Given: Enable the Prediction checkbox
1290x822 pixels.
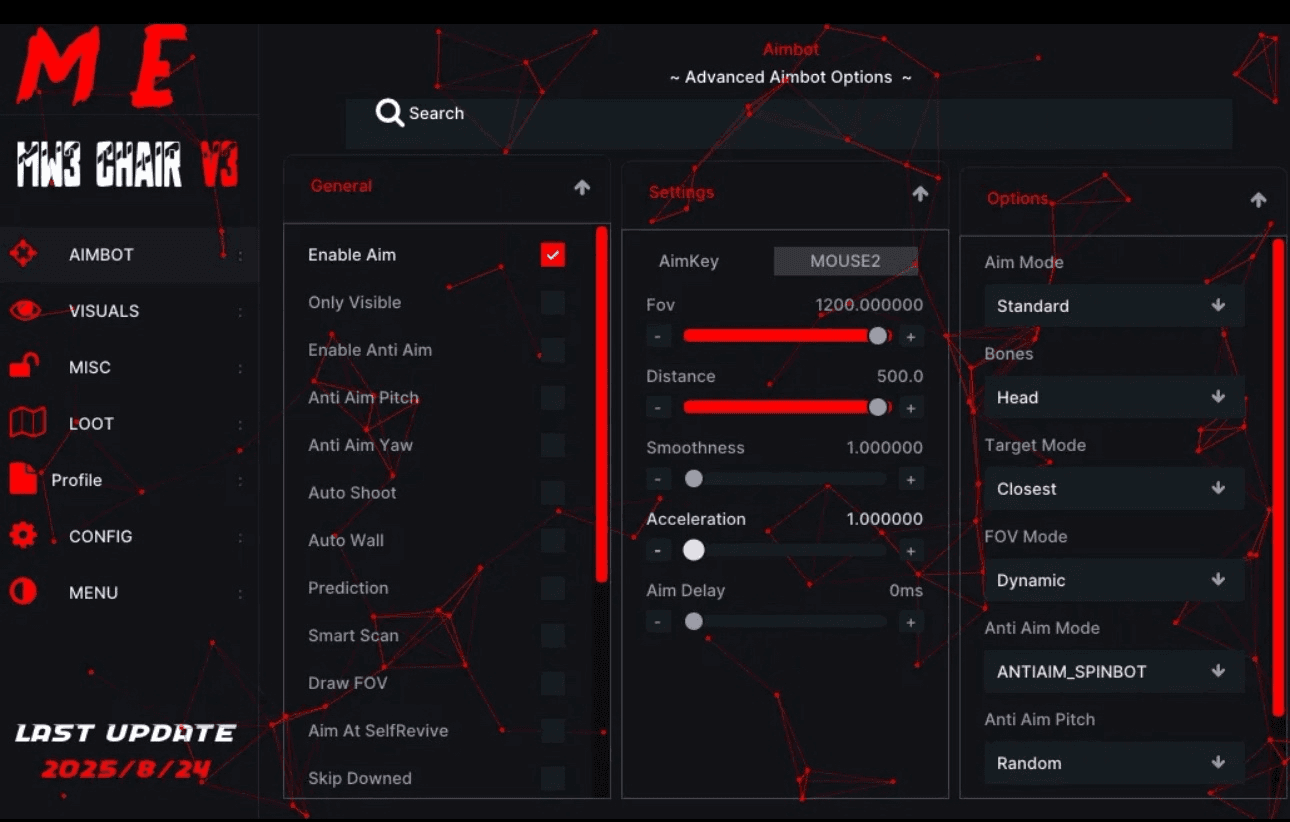Looking at the screenshot, I should 553,588.
